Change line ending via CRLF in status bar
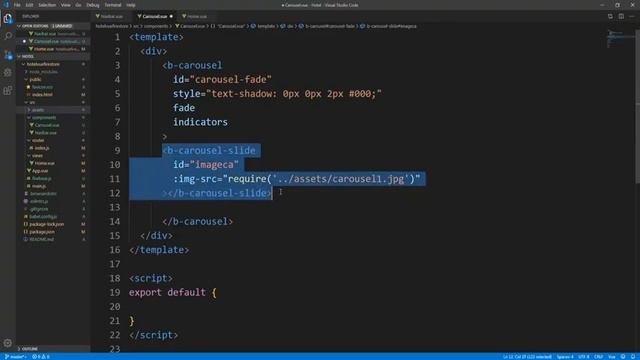 tap(598, 357)
